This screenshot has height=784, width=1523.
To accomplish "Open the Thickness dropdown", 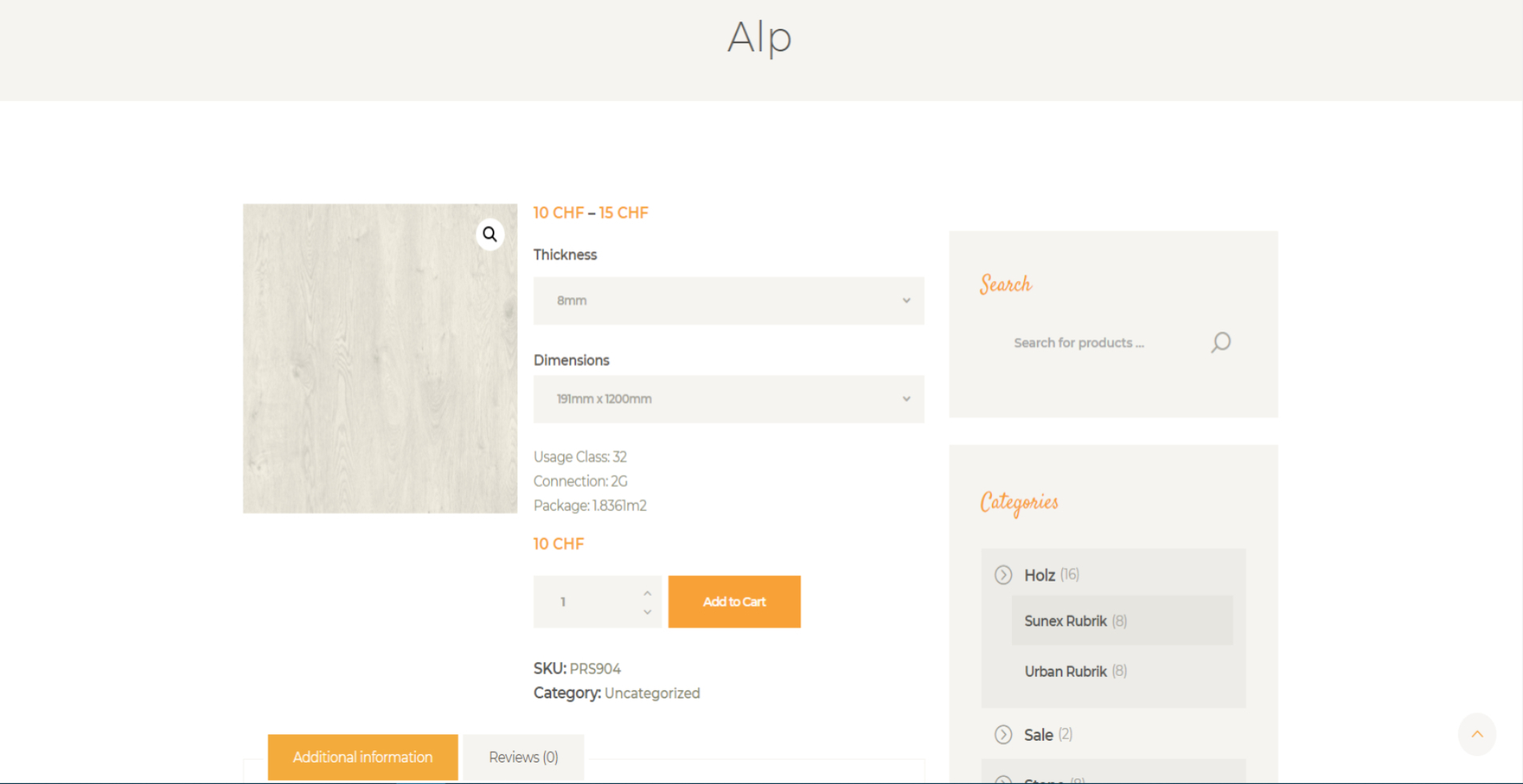I will (x=728, y=301).
